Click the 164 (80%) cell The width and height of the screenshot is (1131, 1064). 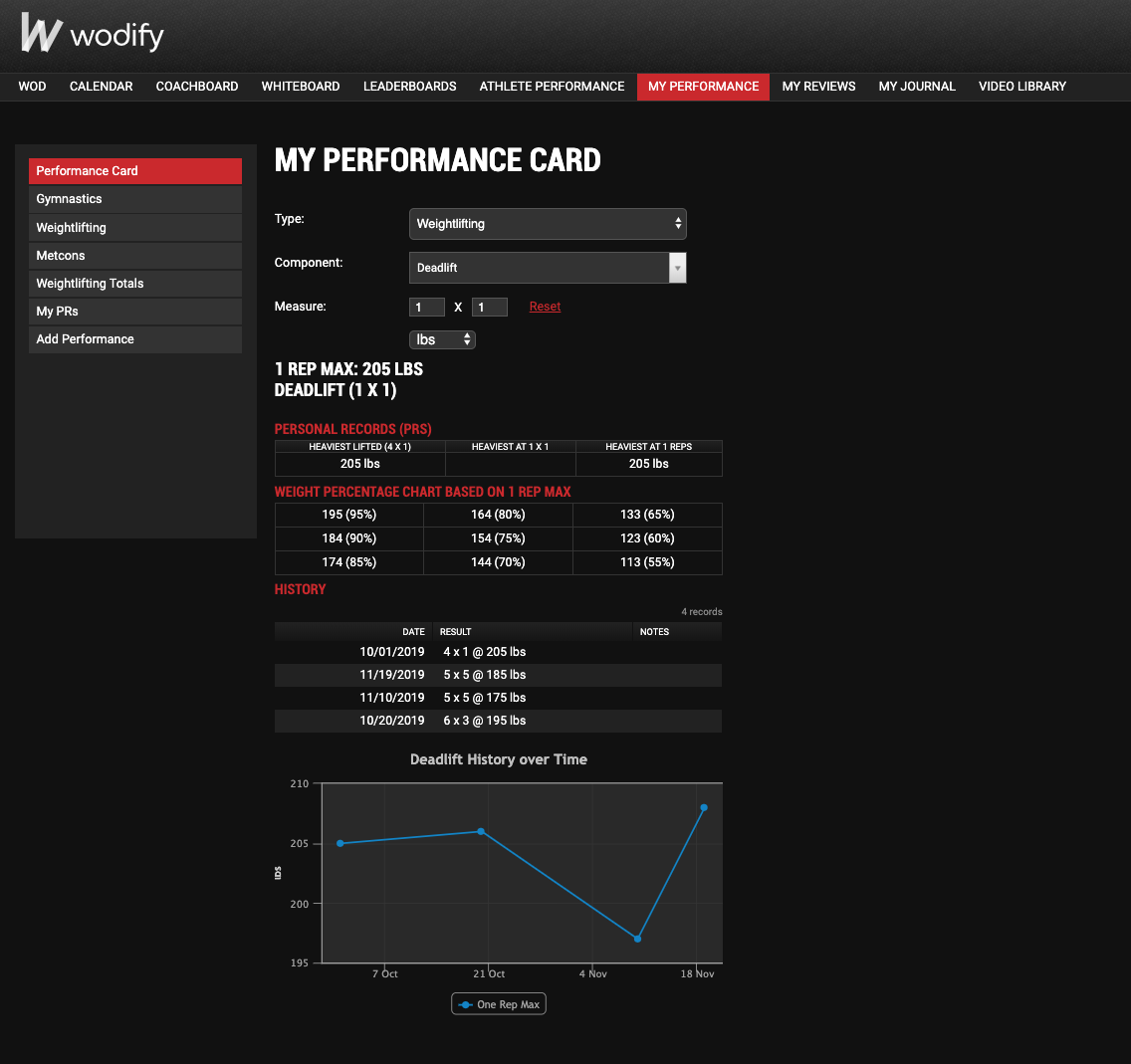tap(498, 515)
